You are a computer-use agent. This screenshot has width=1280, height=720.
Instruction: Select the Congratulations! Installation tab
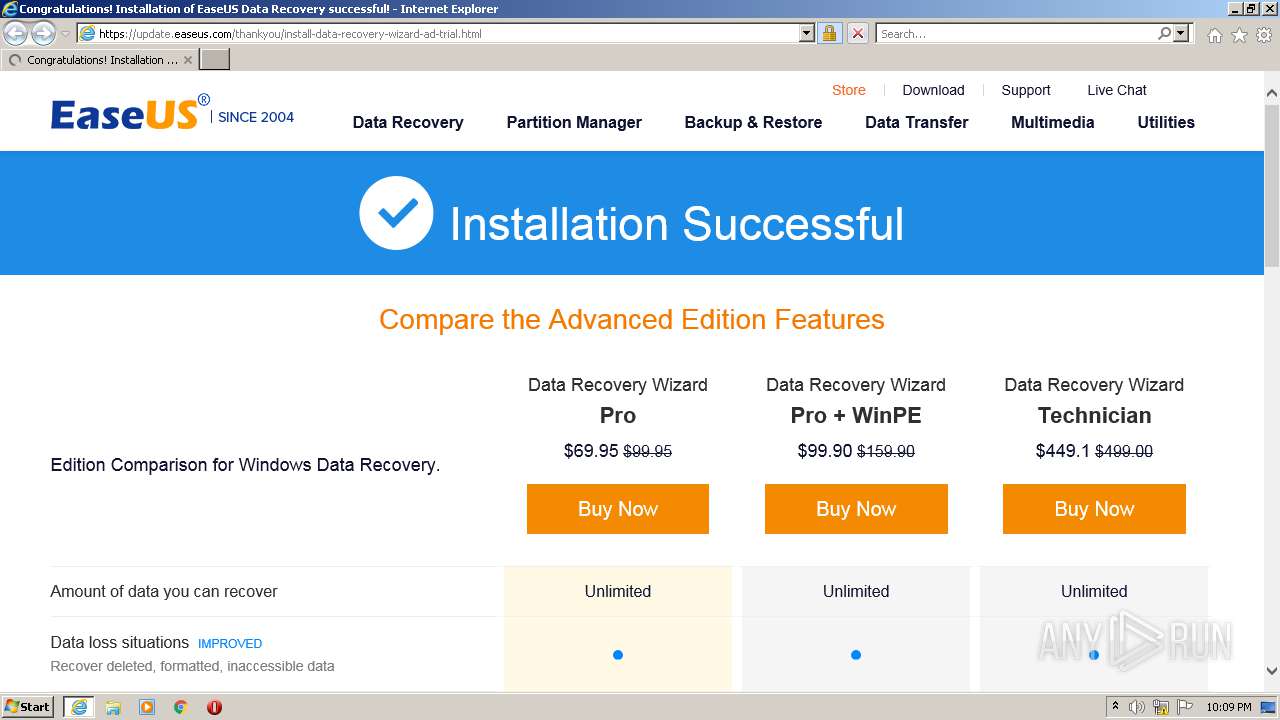point(100,60)
